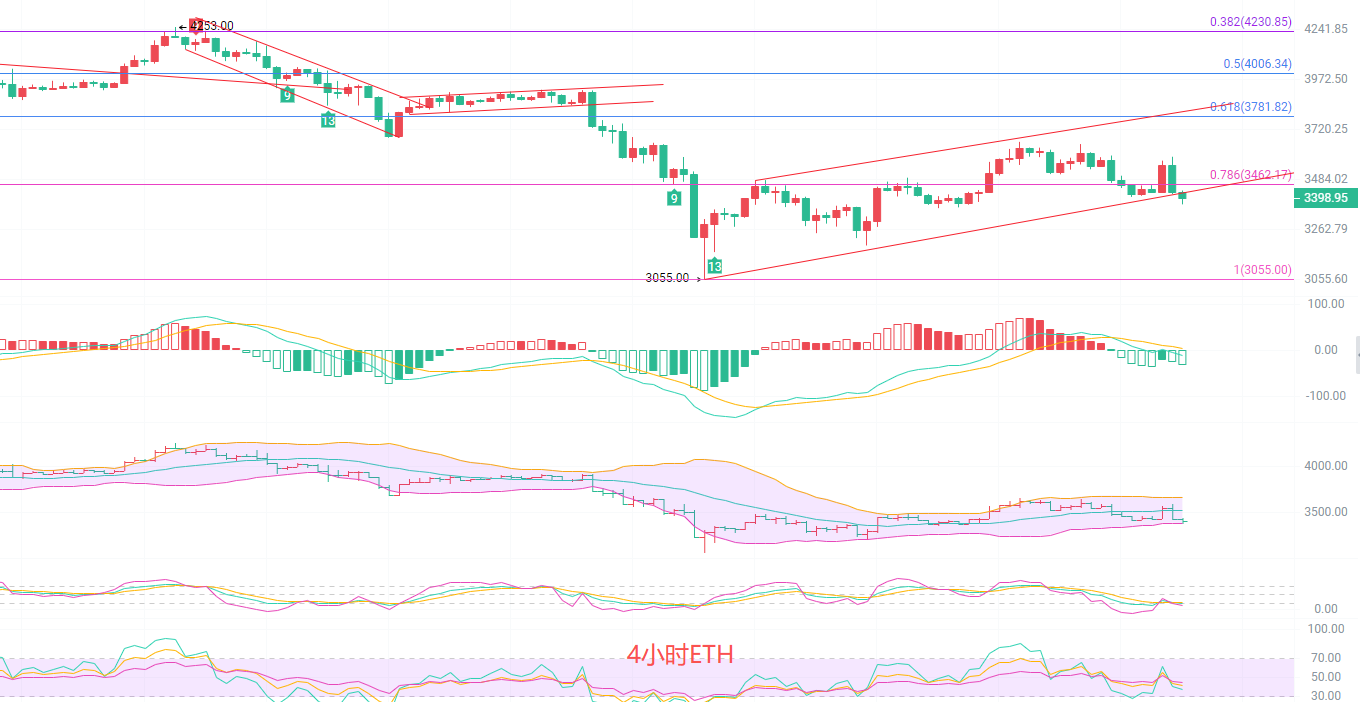Viewport: 1360px width, 702px height.
Task: Select the latest candlestick left of the price tag
Action: coord(1183,196)
